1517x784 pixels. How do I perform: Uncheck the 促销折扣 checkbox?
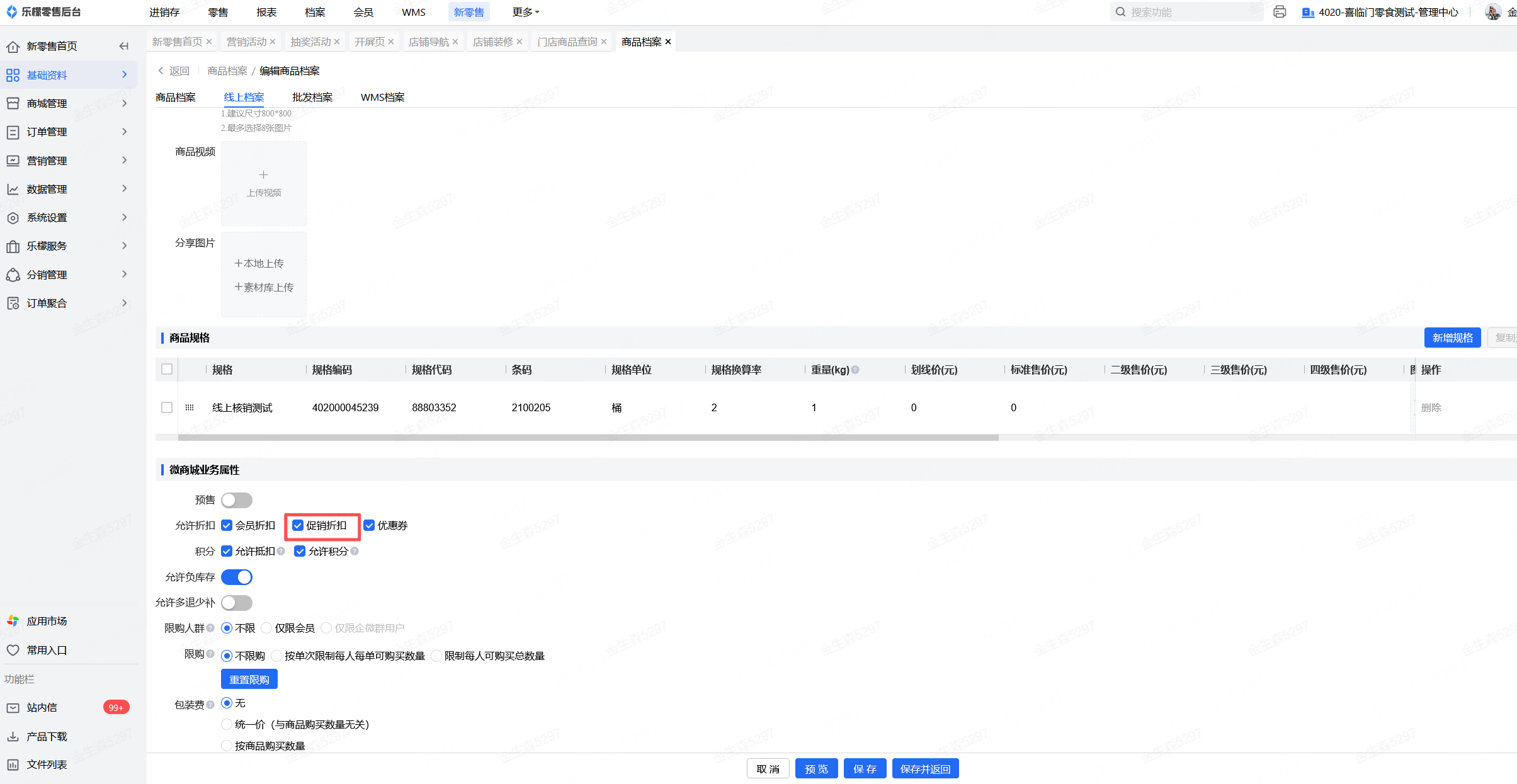(298, 526)
